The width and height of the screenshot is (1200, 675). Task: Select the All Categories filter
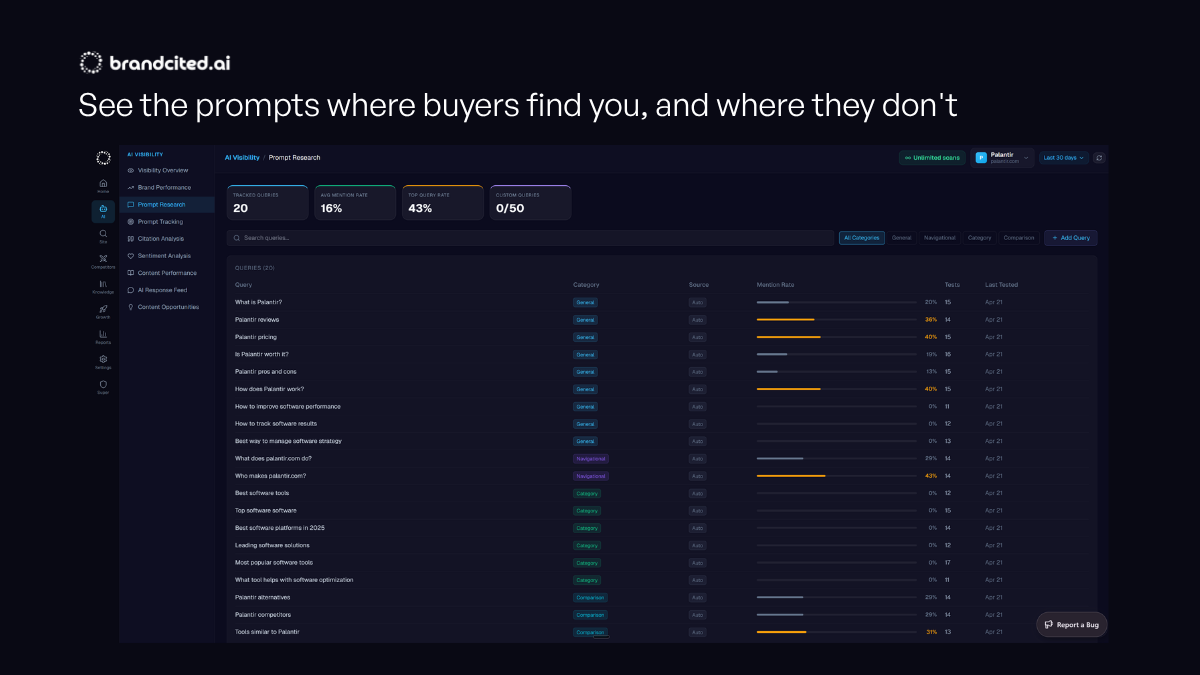862,238
